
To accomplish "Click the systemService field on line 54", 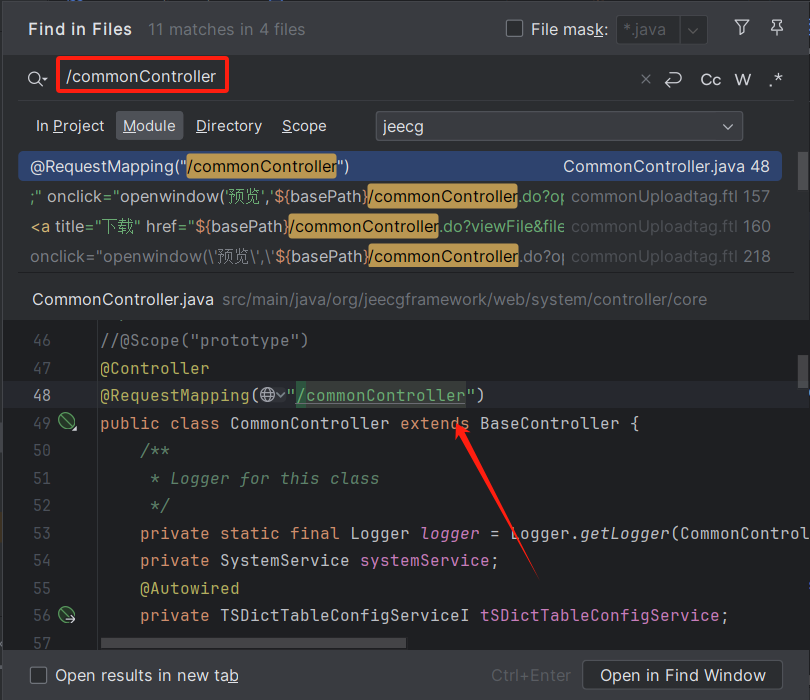I will (x=425, y=561).
